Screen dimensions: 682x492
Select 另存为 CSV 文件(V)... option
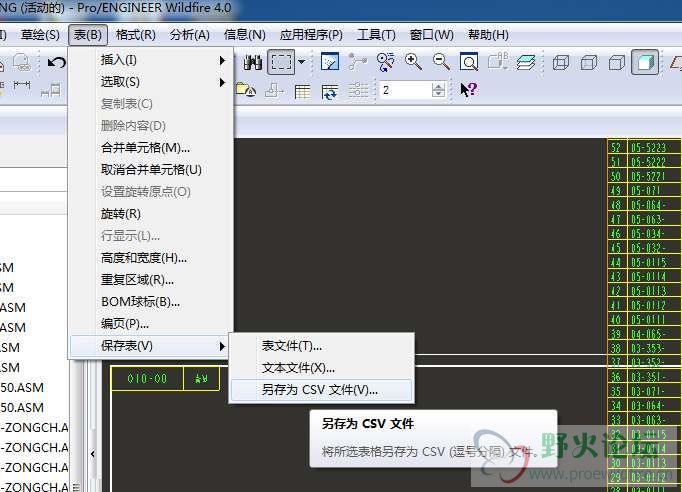321,390
